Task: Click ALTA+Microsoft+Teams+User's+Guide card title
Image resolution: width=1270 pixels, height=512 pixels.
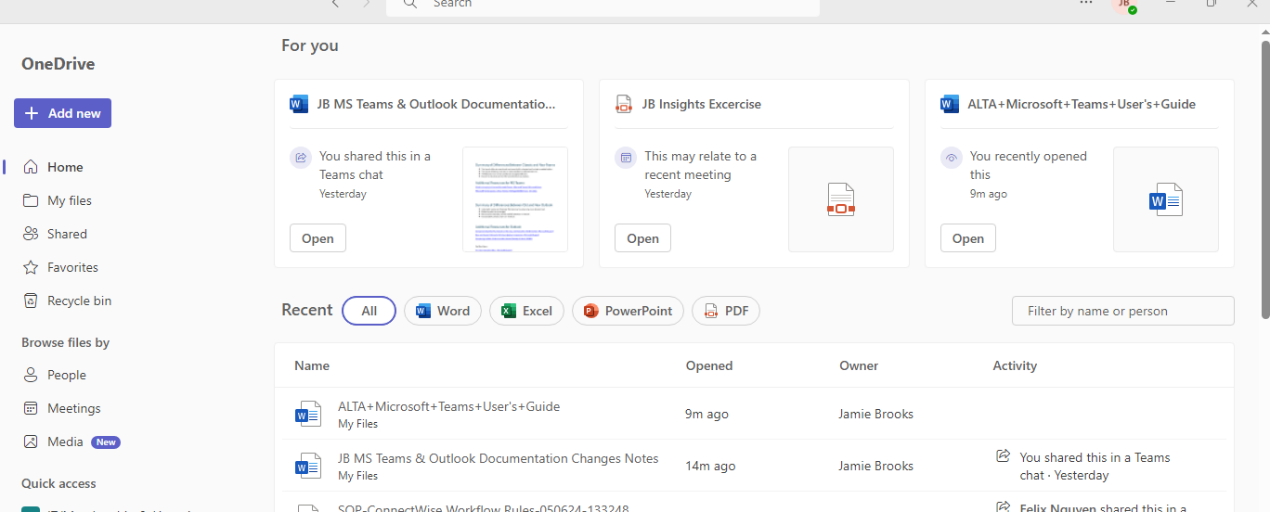Action: pyautogui.click(x=1081, y=104)
